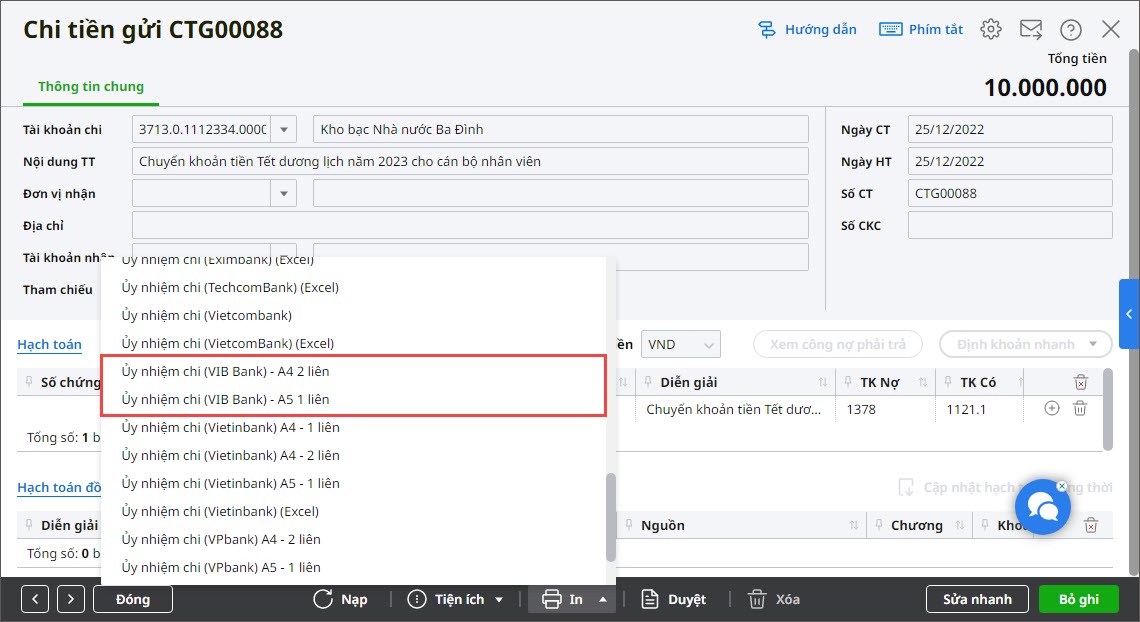This screenshot has width=1140, height=622.
Task: Sort by Diễn giải column in Hạch toán
Action: coord(822,382)
